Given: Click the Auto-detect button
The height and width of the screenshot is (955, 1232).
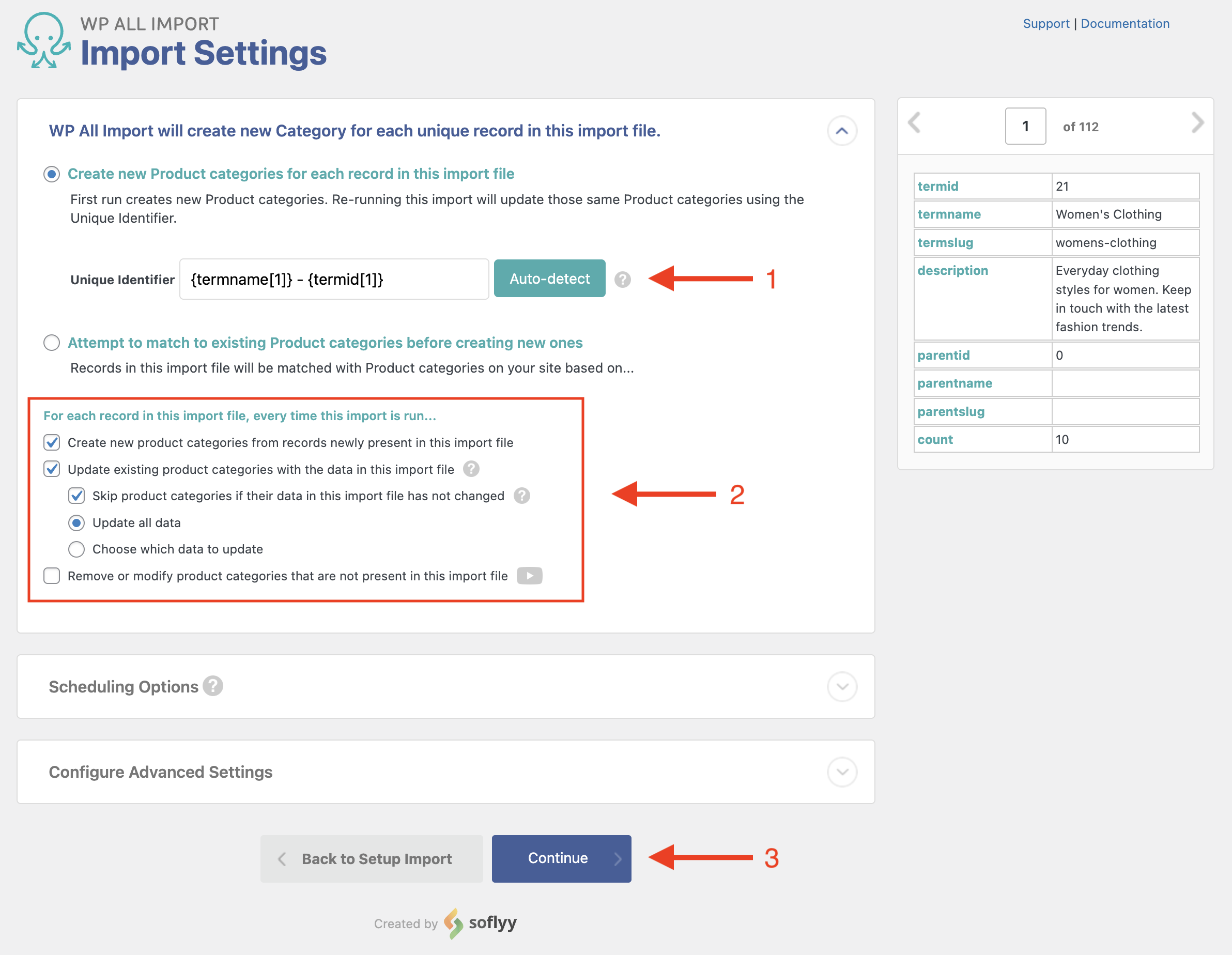Looking at the screenshot, I should point(549,279).
